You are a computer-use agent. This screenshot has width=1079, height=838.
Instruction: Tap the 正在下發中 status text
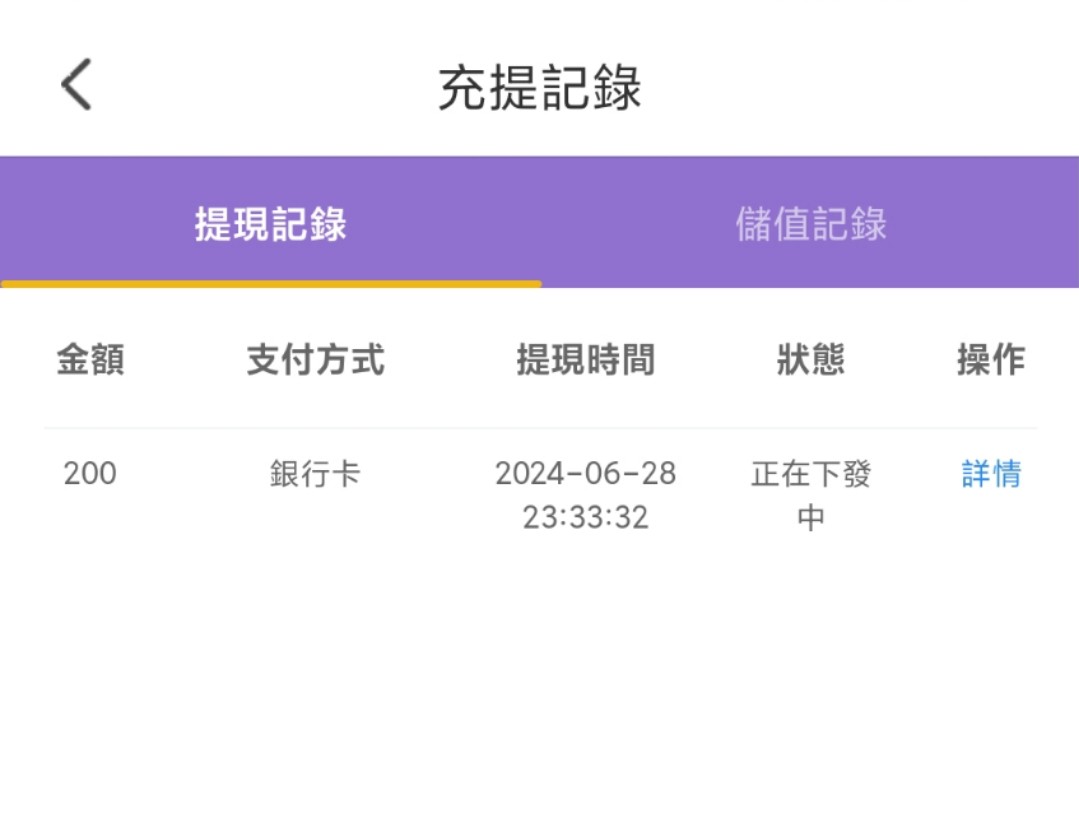808,495
